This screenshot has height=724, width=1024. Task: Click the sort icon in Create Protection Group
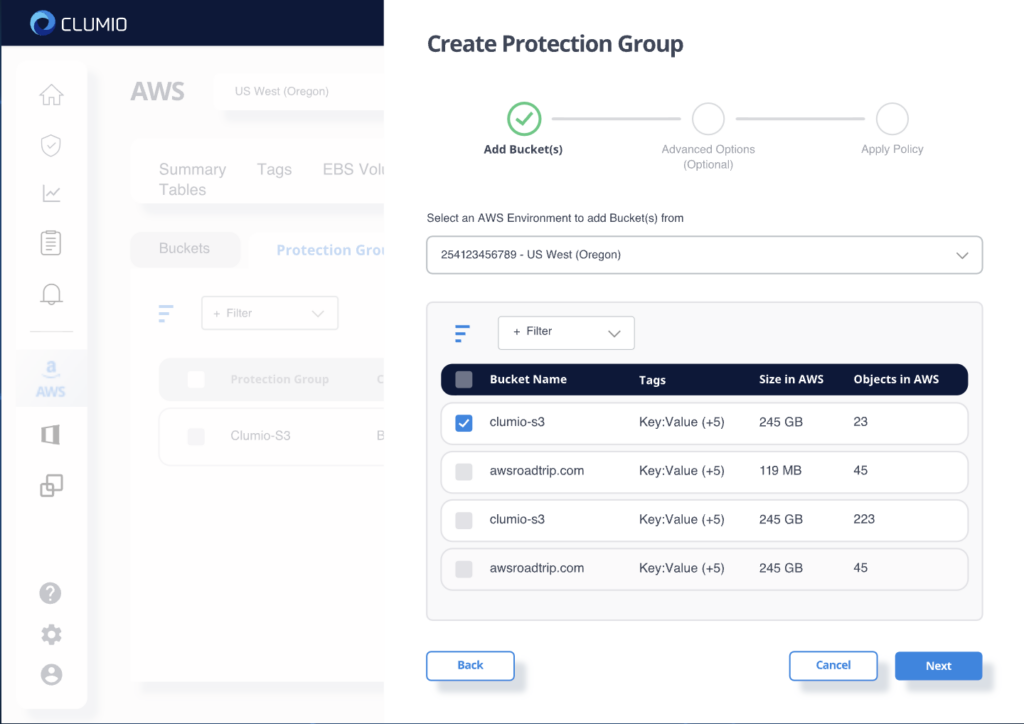point(462,333)
